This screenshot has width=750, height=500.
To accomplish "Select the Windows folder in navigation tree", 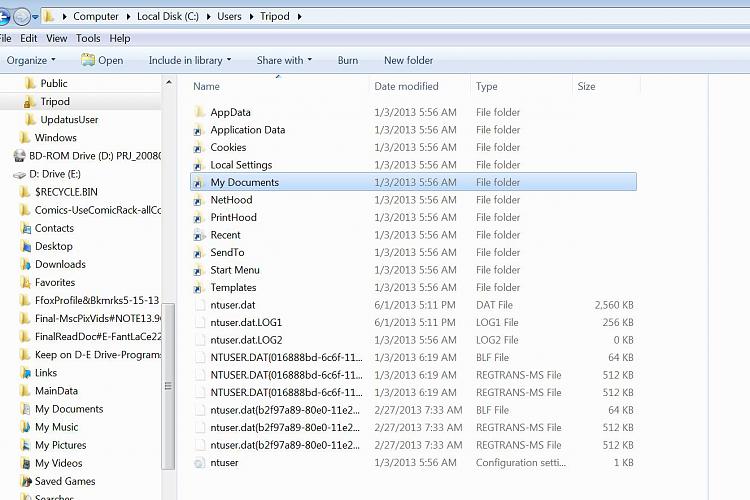I will pos(55,138).
